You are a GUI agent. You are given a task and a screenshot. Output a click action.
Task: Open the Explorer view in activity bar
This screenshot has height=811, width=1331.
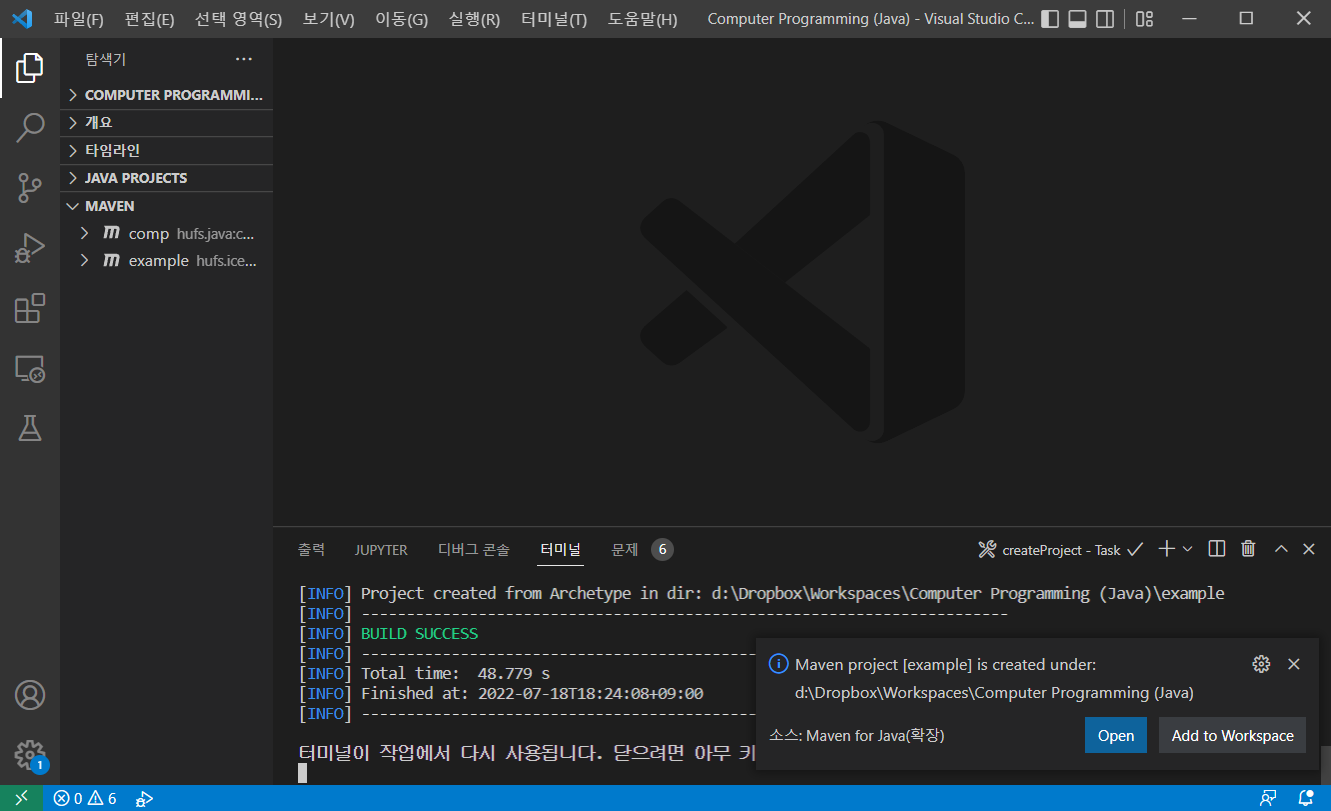30,68
